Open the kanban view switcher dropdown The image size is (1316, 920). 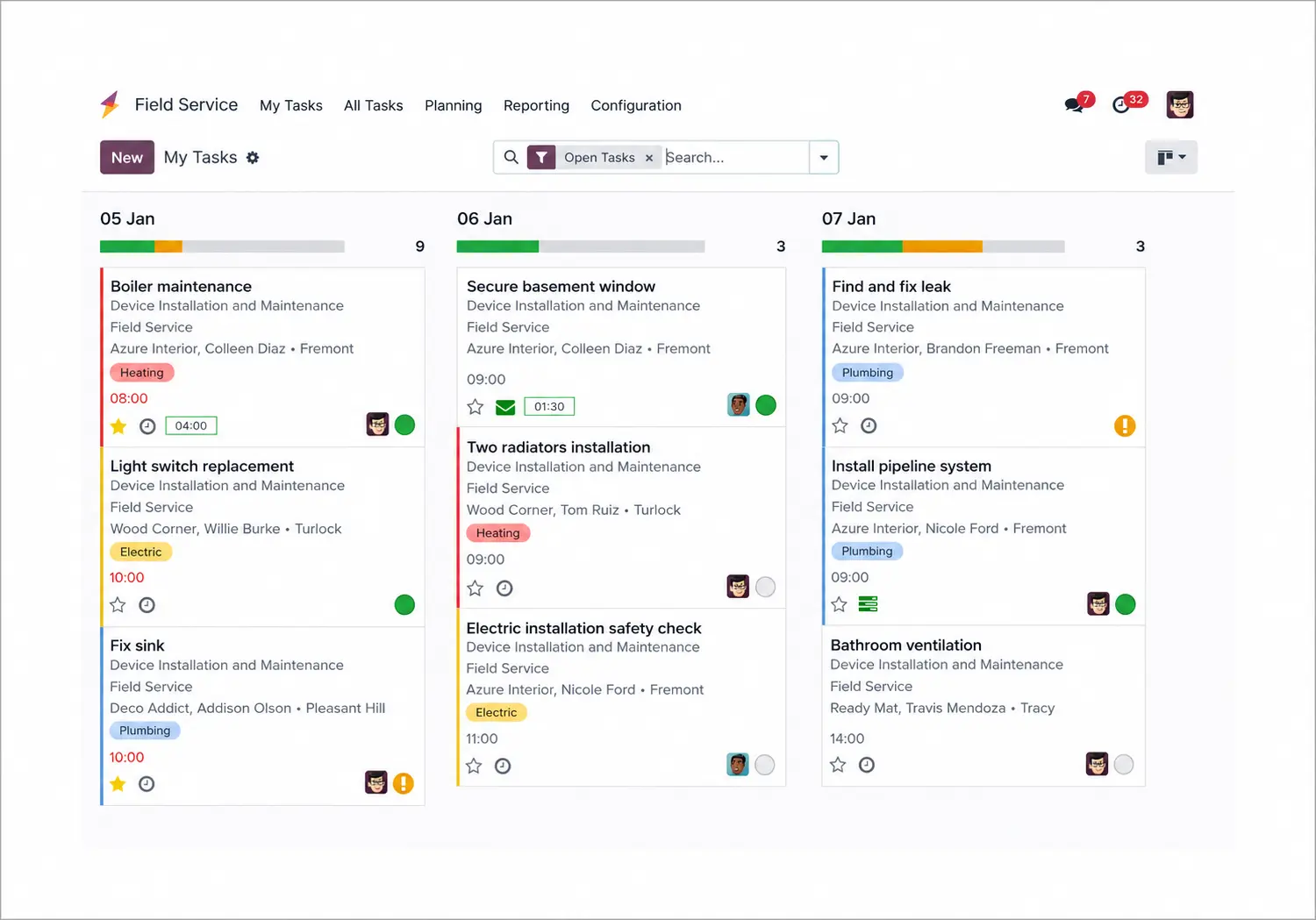click(1171, 158)
